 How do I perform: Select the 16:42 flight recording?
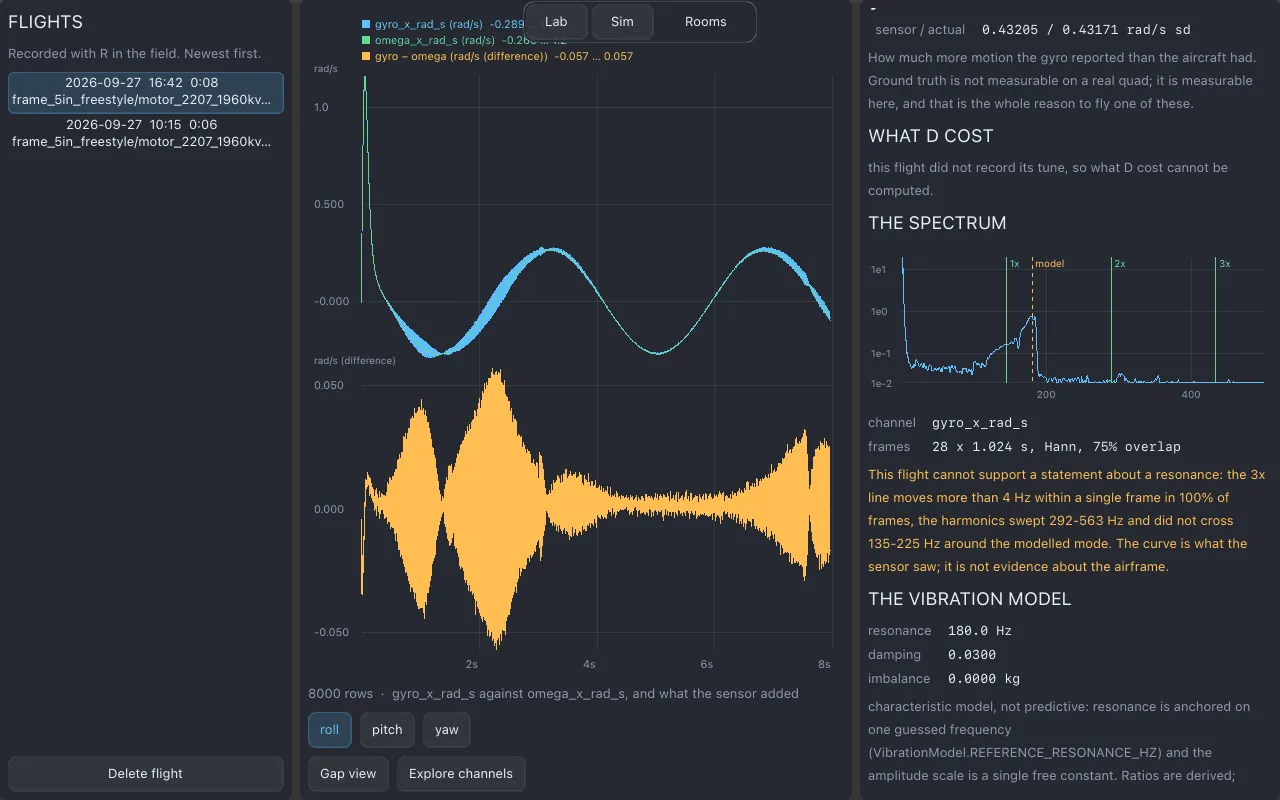(146, 92)
